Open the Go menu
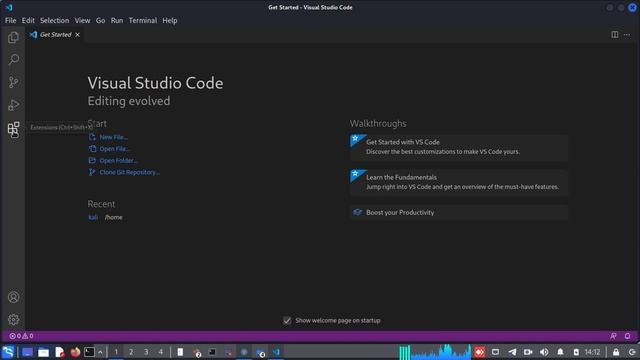Image resolution: width=640 pixels, height=360 pixels. click(100, 20)
